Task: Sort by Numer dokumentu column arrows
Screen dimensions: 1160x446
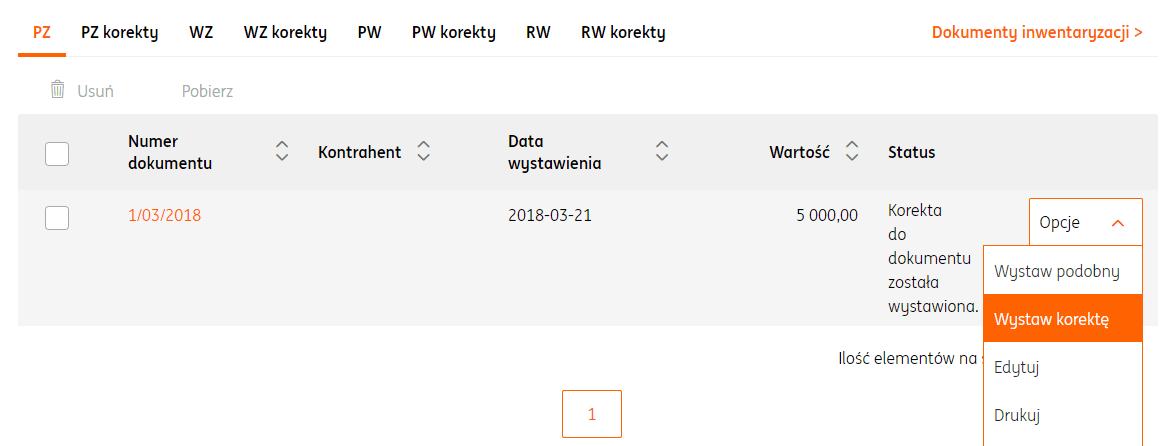Action: (x=282, y=152)
